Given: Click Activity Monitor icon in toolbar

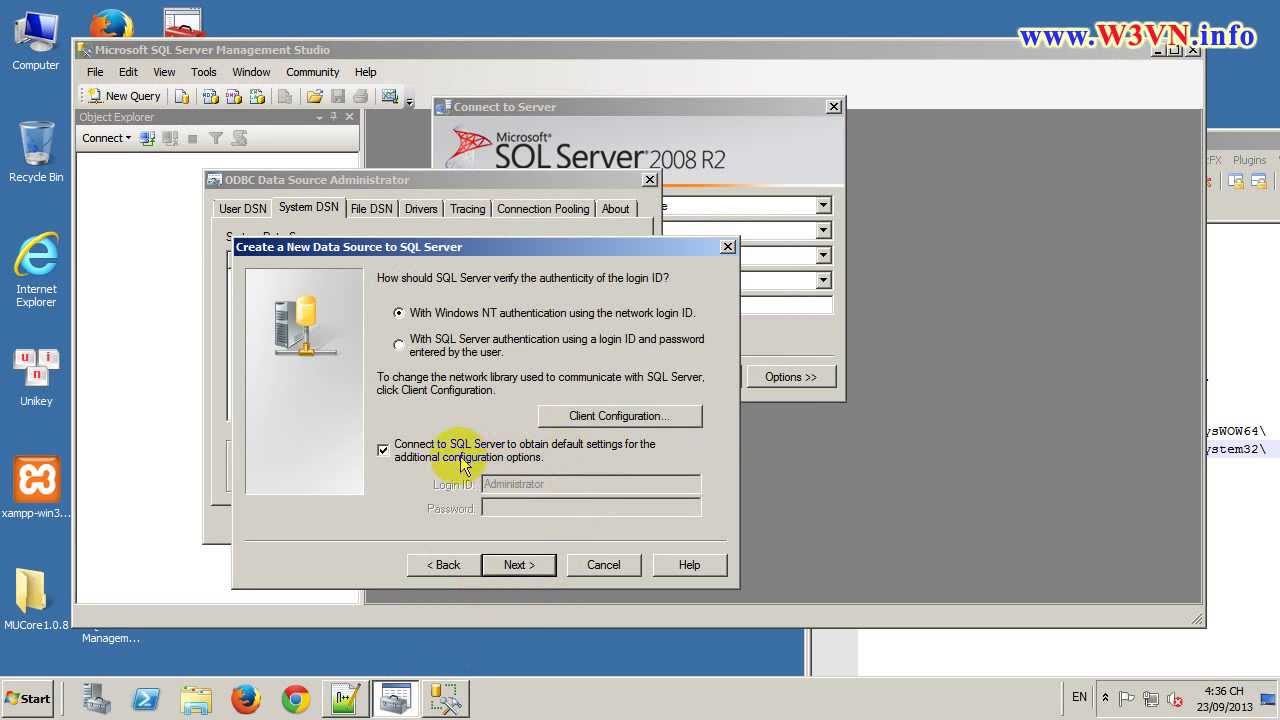Looking at the screenshot, I should click(390, 96).
